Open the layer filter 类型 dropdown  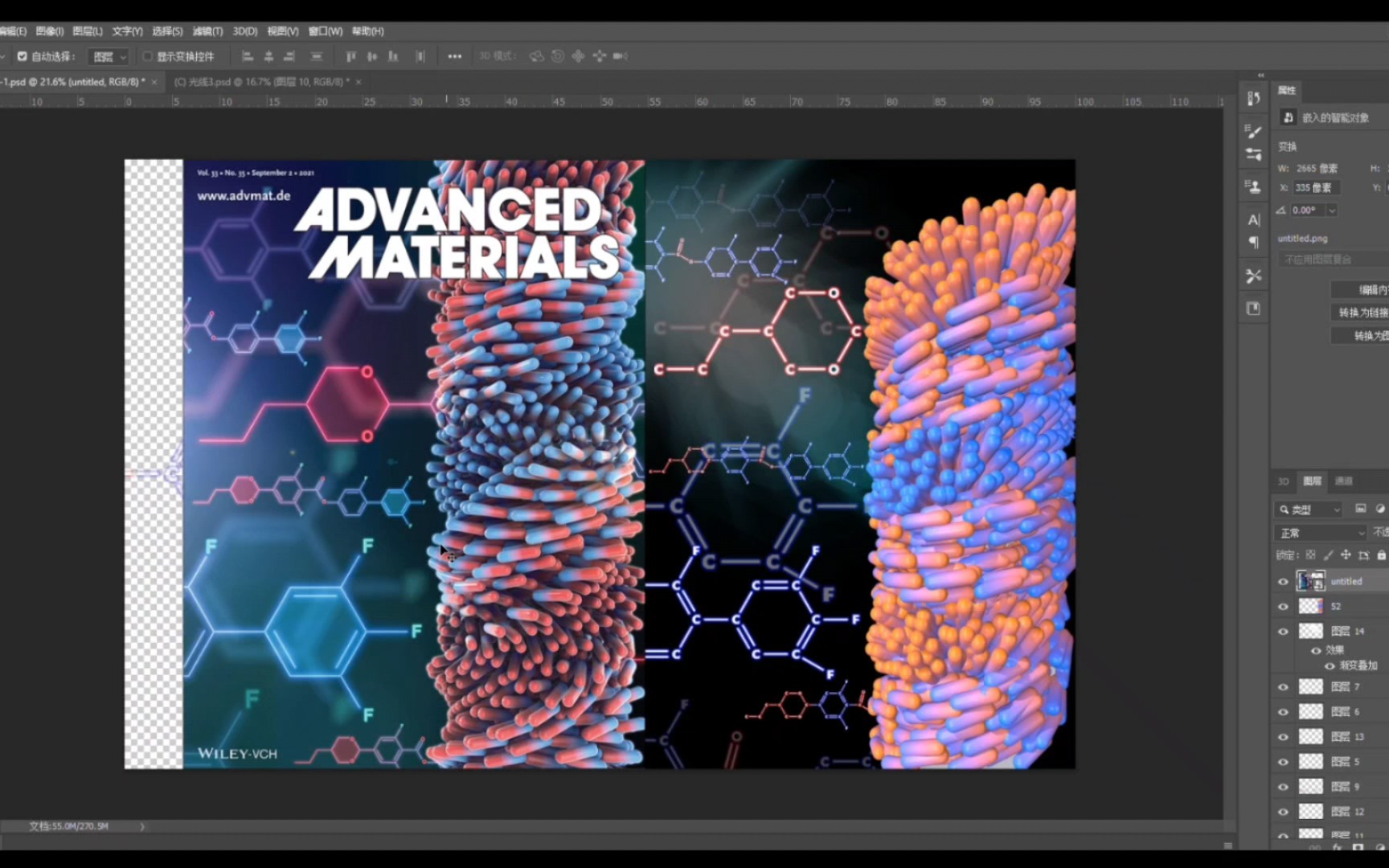click(x=1309, y=510)
